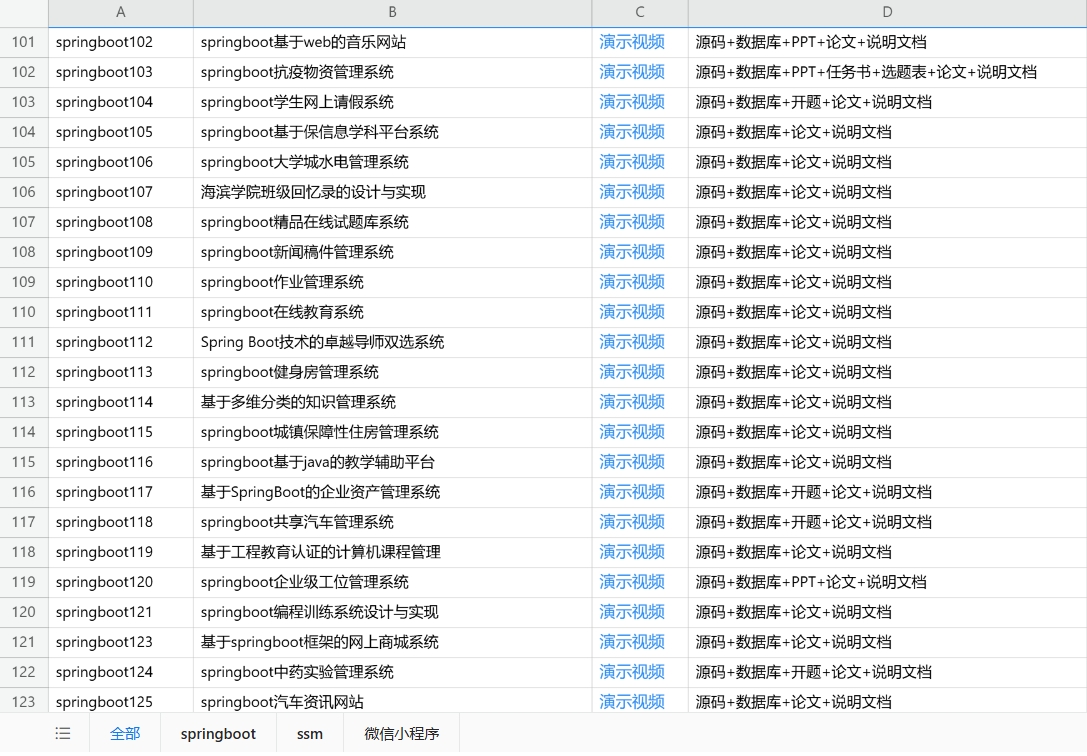Select cell springboot基于java的教学辅助平台
Screen dimensions: 1087x756
coord(392,462)
